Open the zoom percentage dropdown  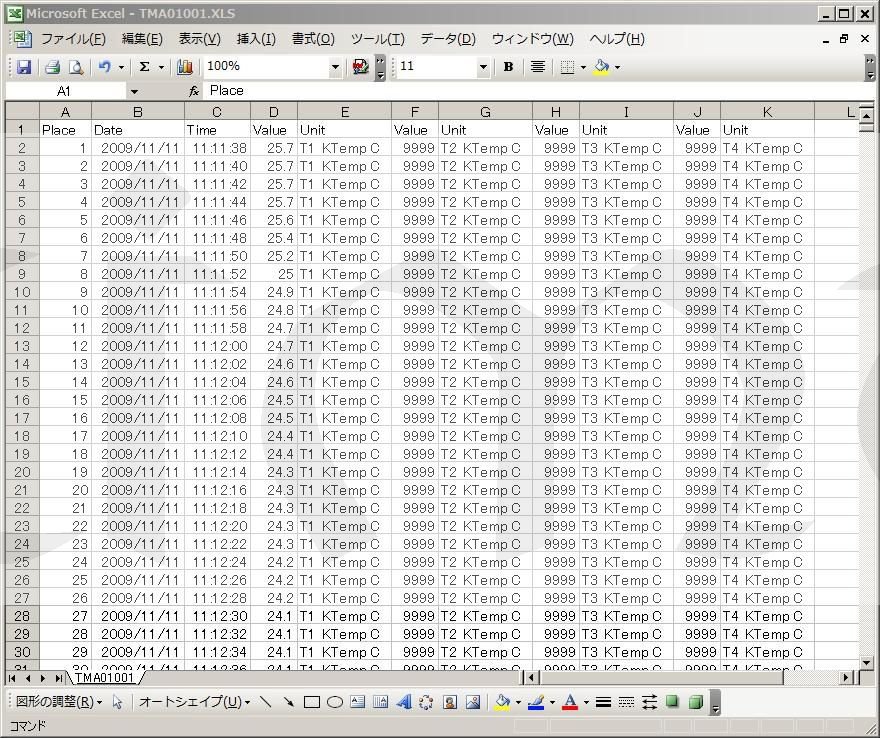pos(335,67)
